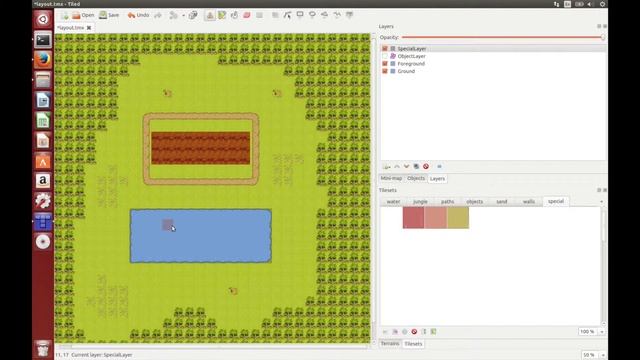
Task: Open the map 50 % zoom dropdown
Action: click(x=603, y=355)
